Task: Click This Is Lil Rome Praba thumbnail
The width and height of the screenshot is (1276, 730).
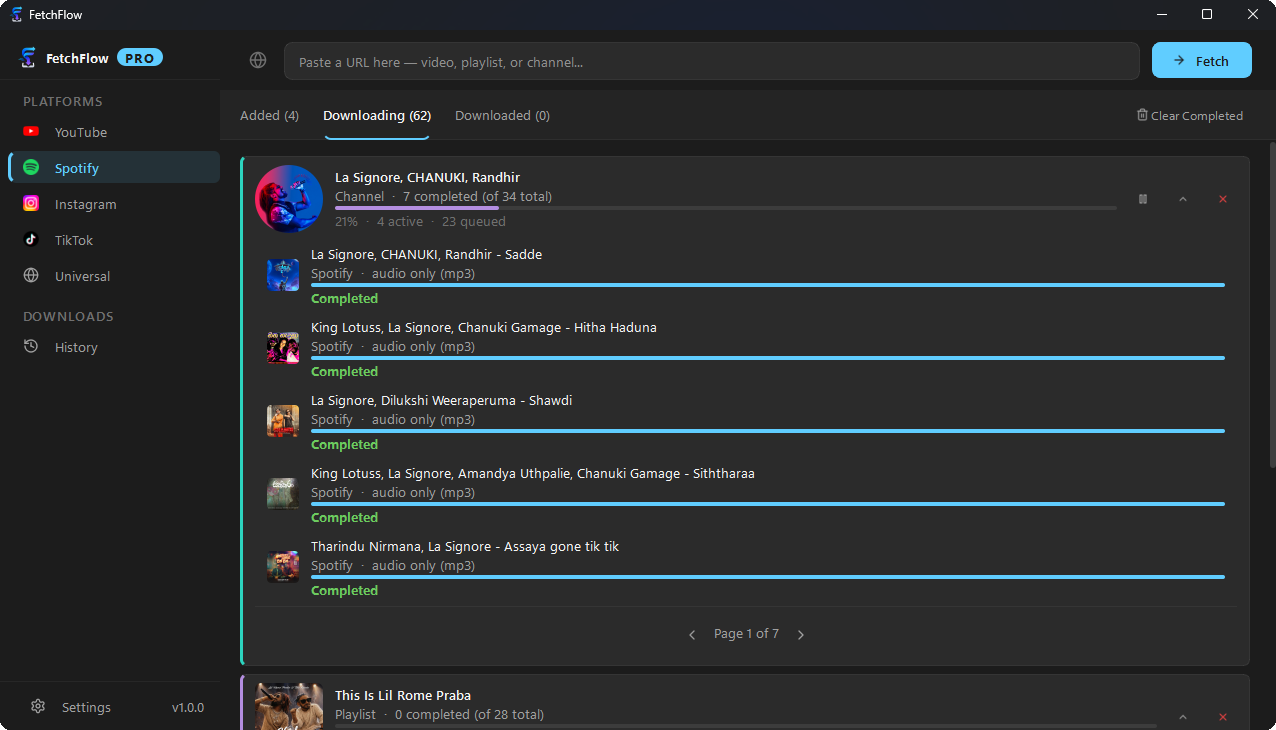Action: [x=289, y=706]
